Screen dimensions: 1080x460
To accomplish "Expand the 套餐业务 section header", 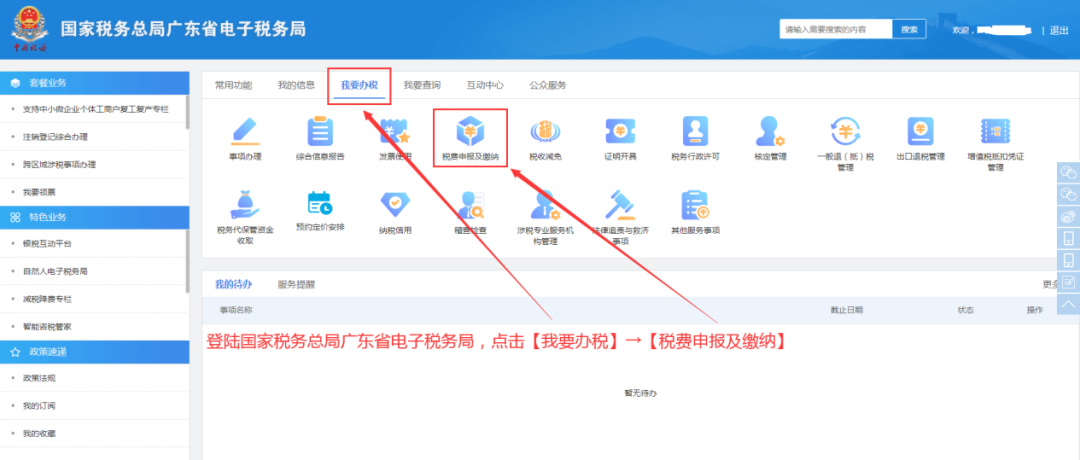I will point(94,83).
